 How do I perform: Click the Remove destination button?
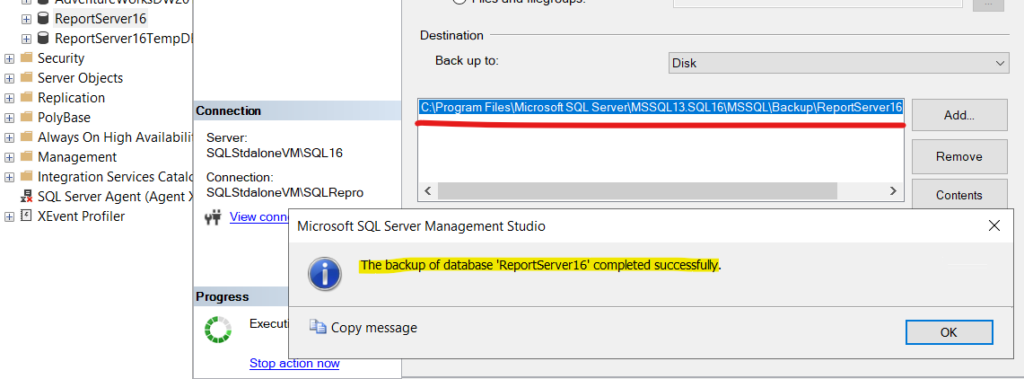click(959, 157)
